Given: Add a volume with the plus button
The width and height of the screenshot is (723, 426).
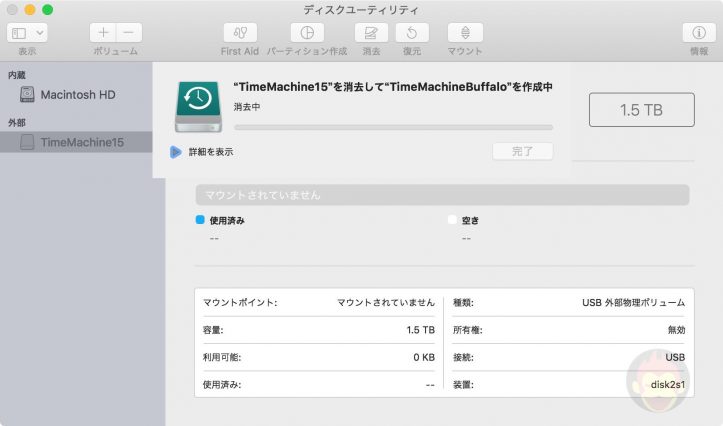Looking at the screenshot, I should (x=103, y=33).
